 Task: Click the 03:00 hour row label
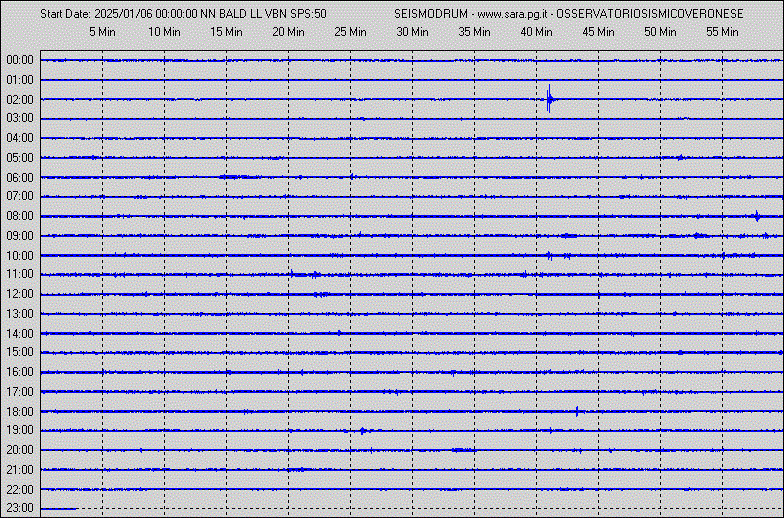coord(20,118)
